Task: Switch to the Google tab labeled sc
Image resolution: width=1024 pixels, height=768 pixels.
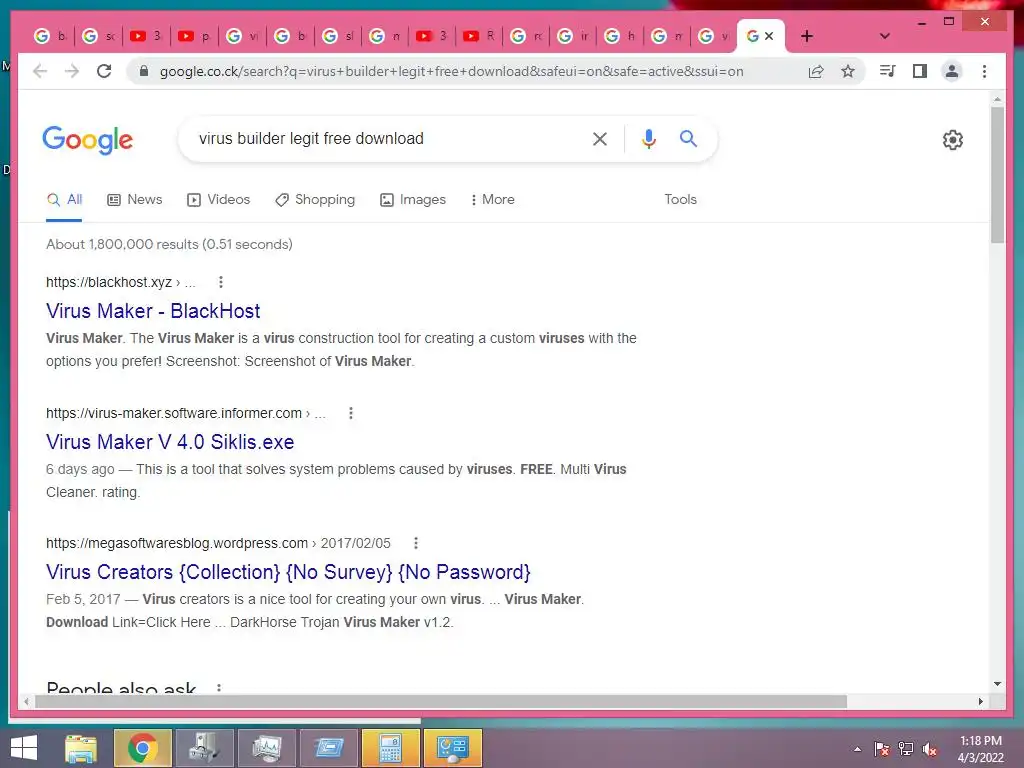Action: (99, 37)
